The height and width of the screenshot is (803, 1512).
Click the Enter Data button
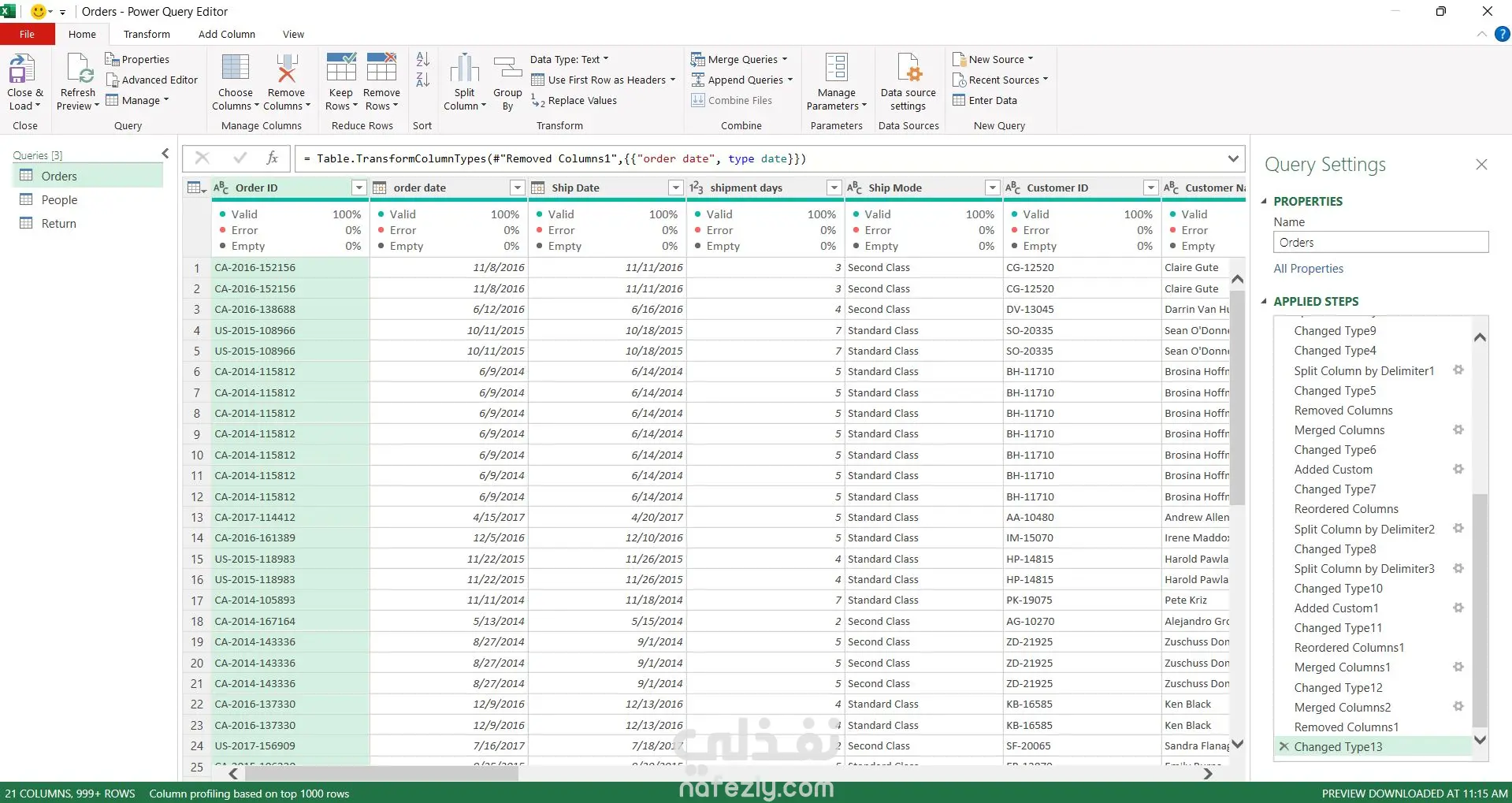pyautogui.click(x=985, y=100)
